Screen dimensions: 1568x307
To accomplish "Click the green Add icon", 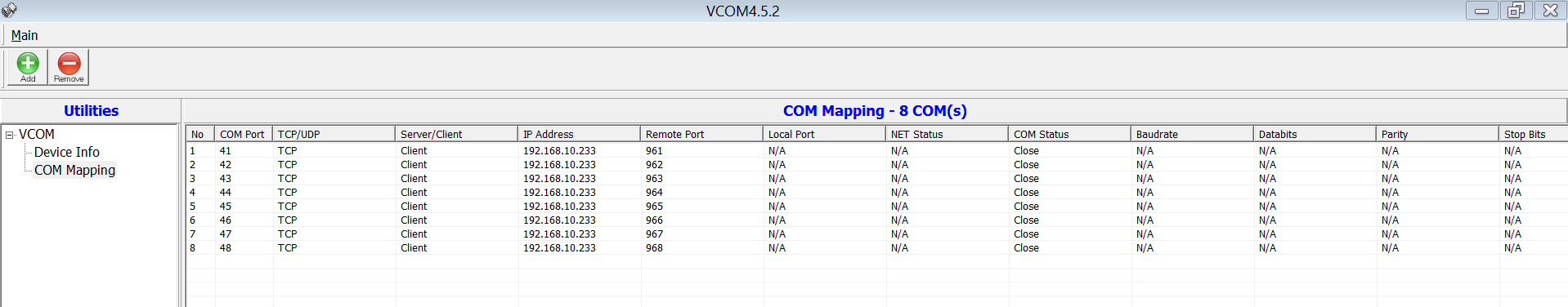I will (28, 67).
